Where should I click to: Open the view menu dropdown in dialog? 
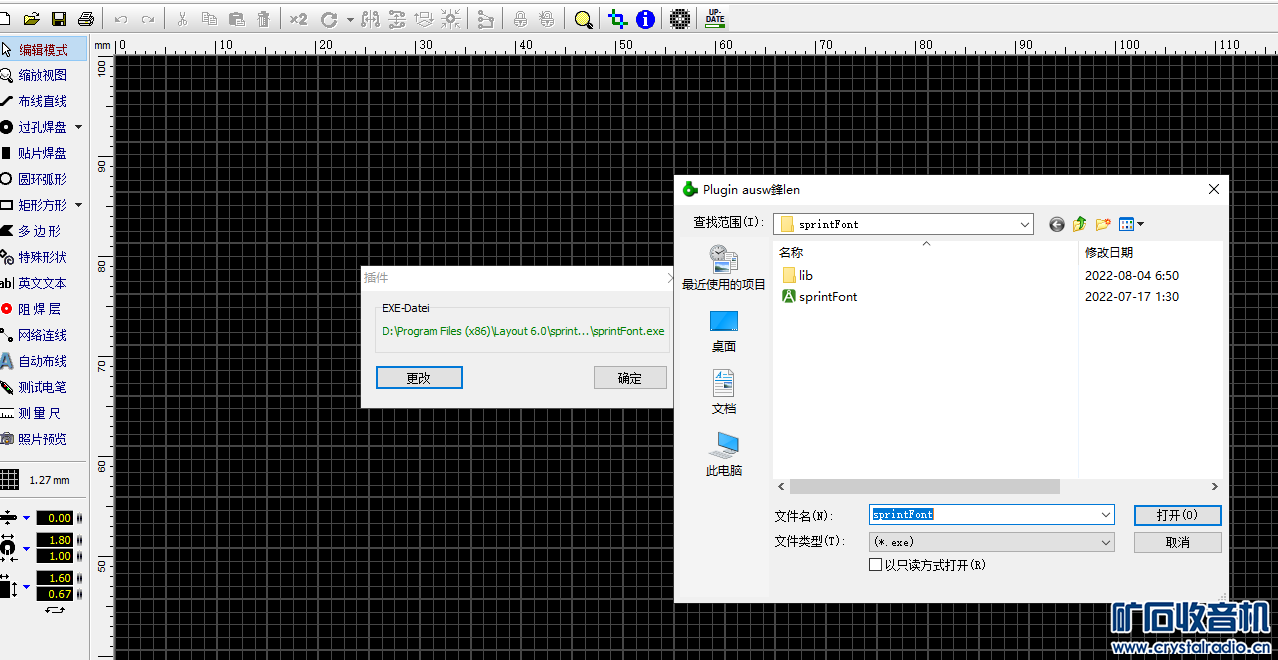[x=1132, y=225]
